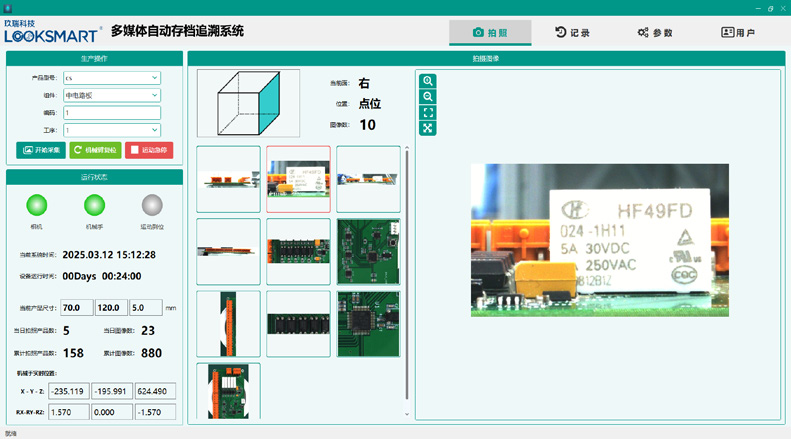Click the zoom out magnifier icon

(428, 97)
